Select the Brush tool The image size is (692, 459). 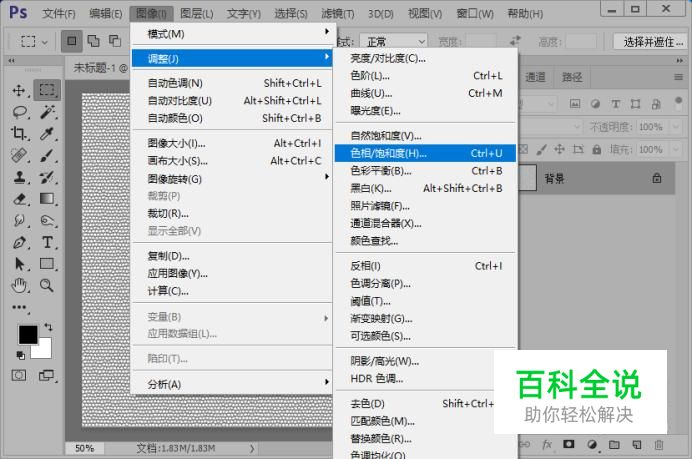coord(47,155)
